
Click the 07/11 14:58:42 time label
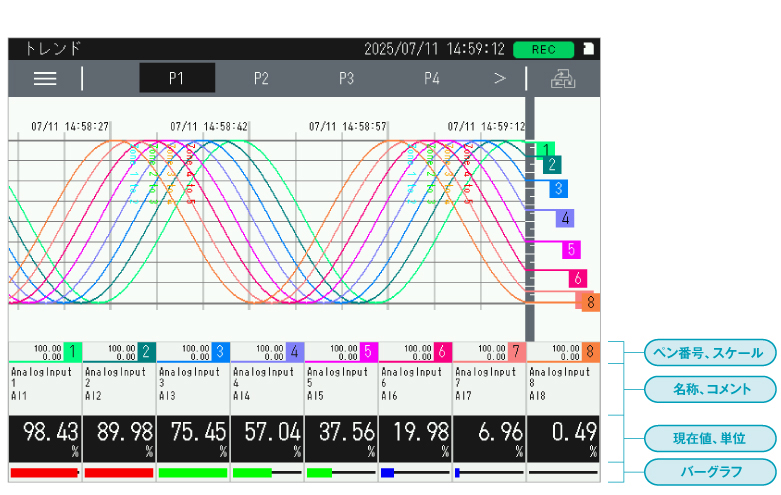click(209, 127)
